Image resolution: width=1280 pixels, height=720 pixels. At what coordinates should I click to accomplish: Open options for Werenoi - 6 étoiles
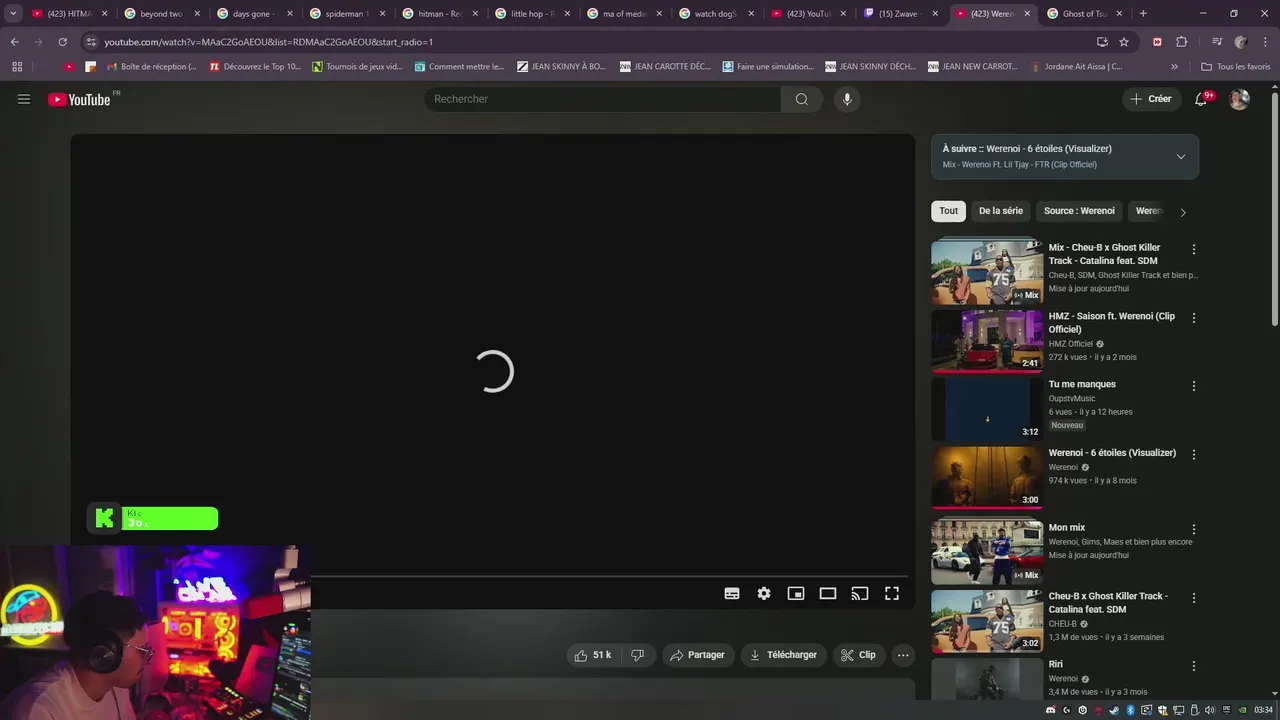[x=1193, y=454]
